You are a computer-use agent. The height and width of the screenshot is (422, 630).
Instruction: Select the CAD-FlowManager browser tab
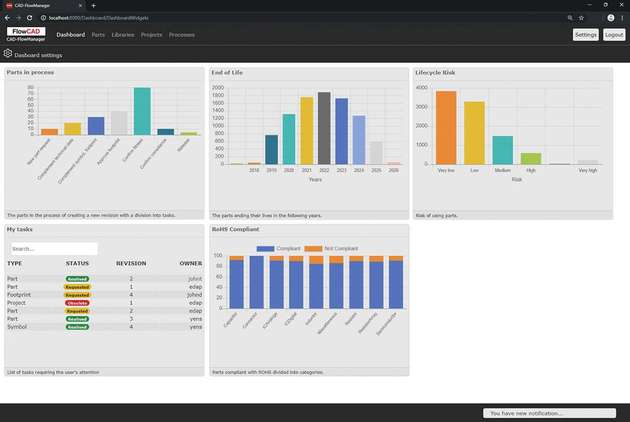[x=43, y=6]
